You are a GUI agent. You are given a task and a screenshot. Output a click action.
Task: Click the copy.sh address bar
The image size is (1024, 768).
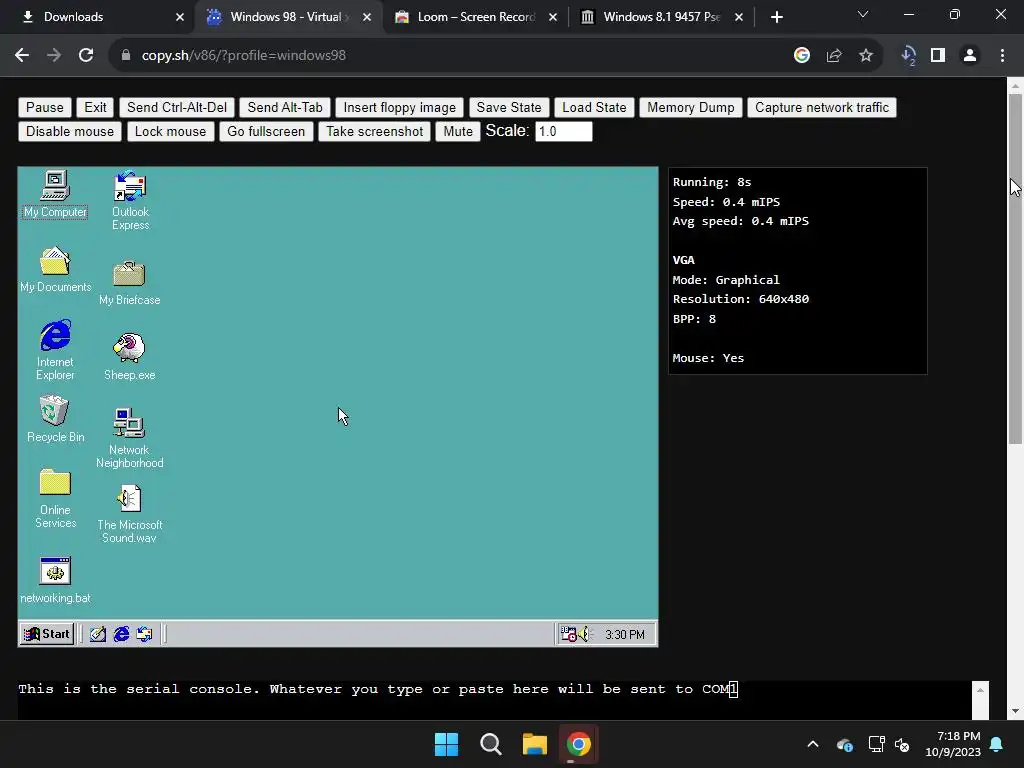451,56
